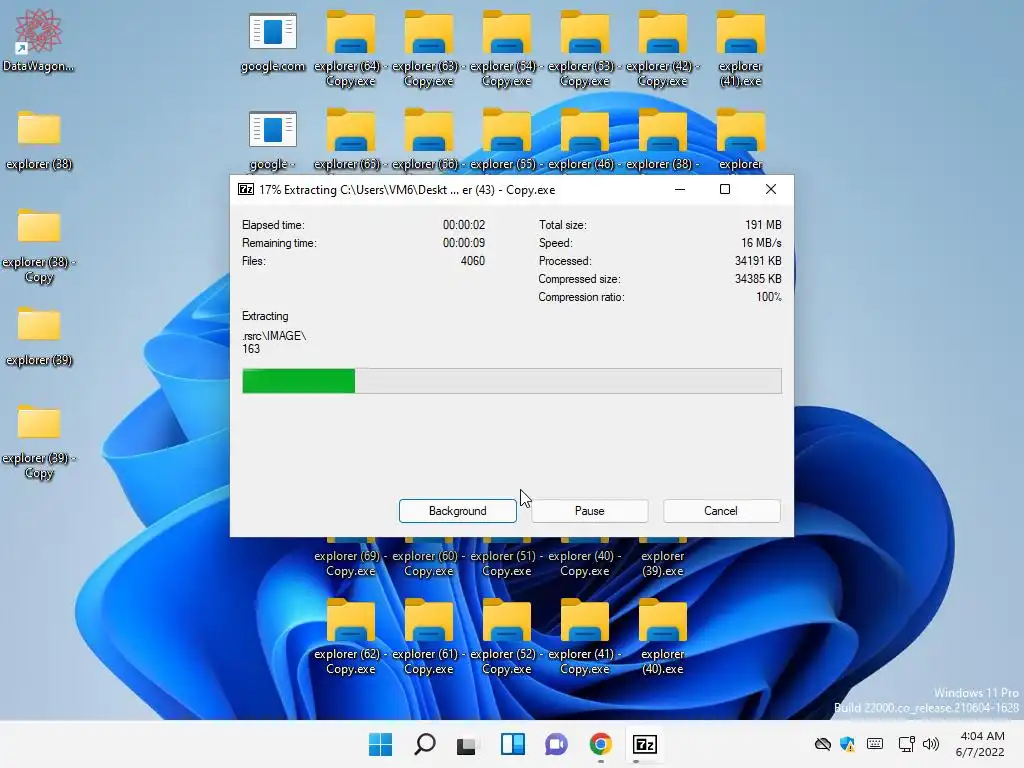Select the explorer (40).exe icon

coord(662,636)
